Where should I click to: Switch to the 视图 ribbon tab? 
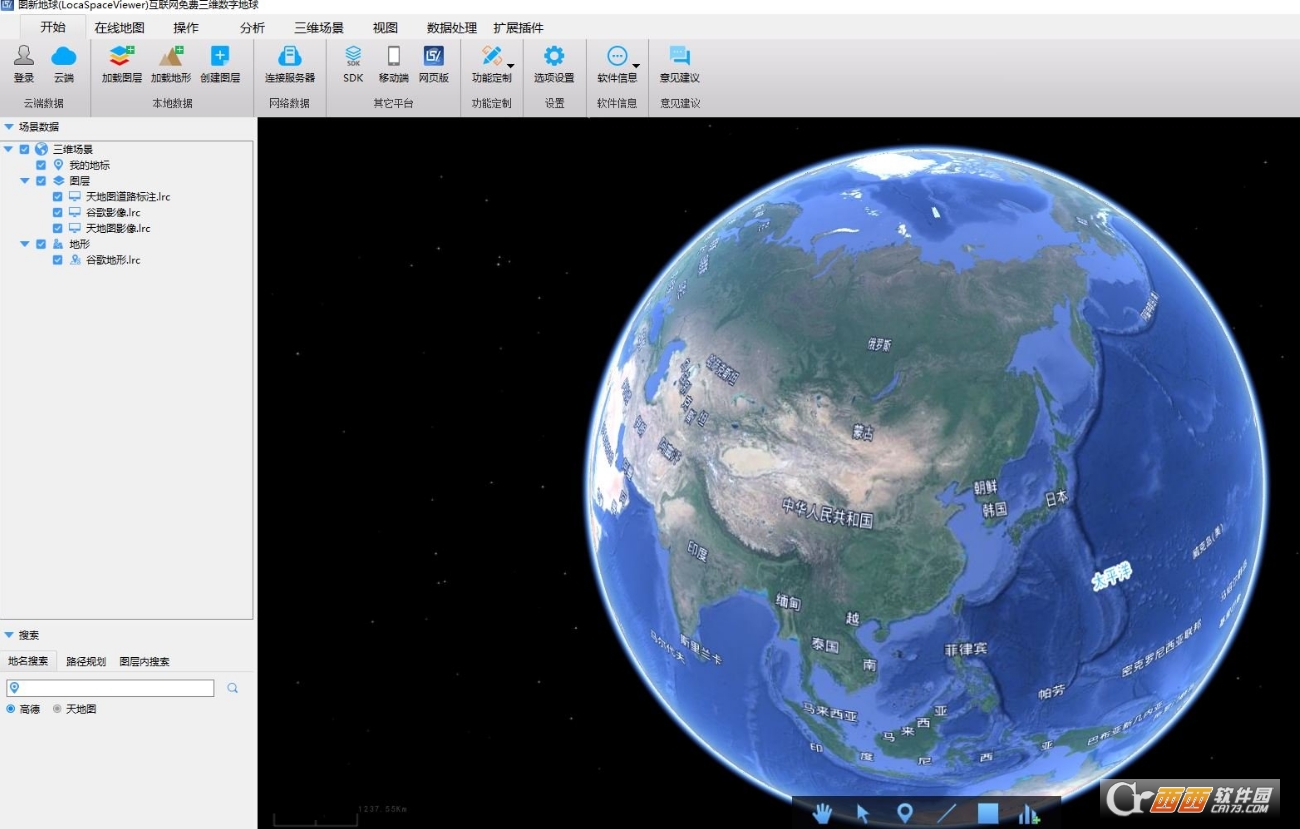pyautogui.click(x=385, y=28)
